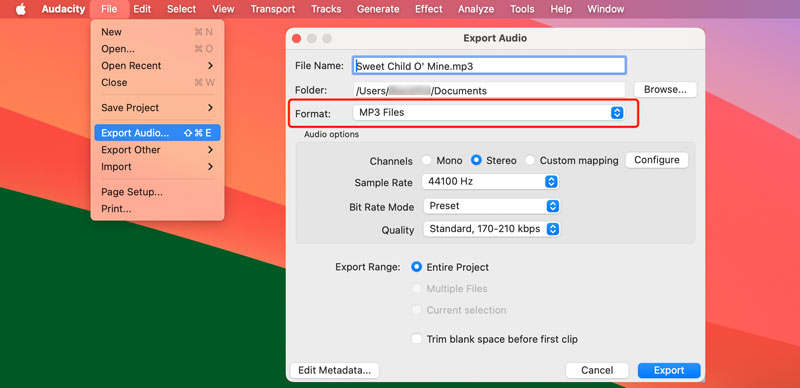Choose New from the File menu
Image resolution: width=800 pixels, height=388 pixels.
click(x=157, y=32)
